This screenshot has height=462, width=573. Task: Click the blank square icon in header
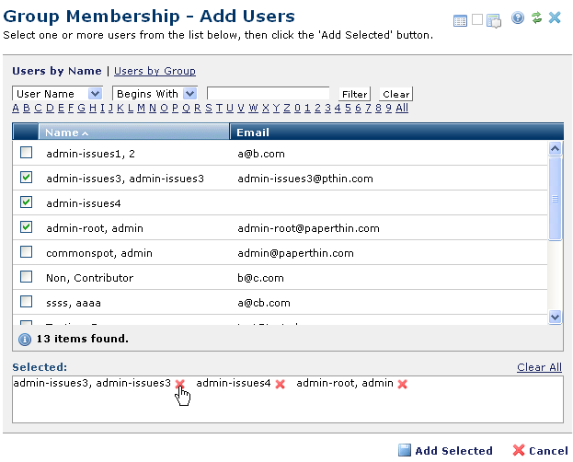tap(477, 19)
